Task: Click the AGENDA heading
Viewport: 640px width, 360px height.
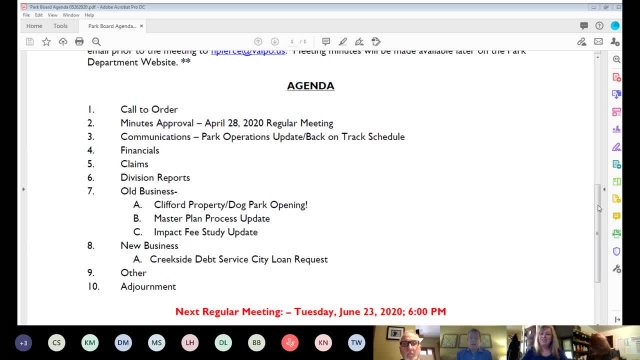Action: coord(311,86)
